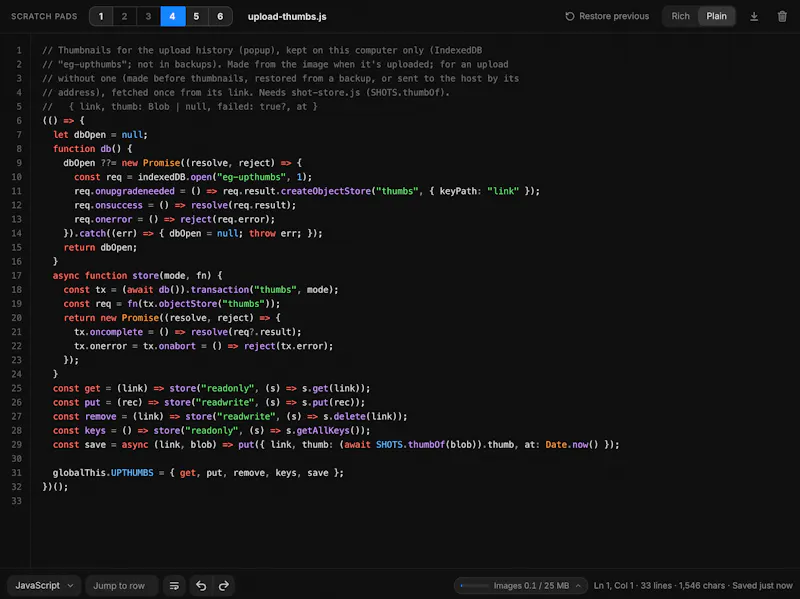The width and height of the screenshot is (800, 599).
Task: Click the 'return dbOpen;' code line
Action: 100,247
